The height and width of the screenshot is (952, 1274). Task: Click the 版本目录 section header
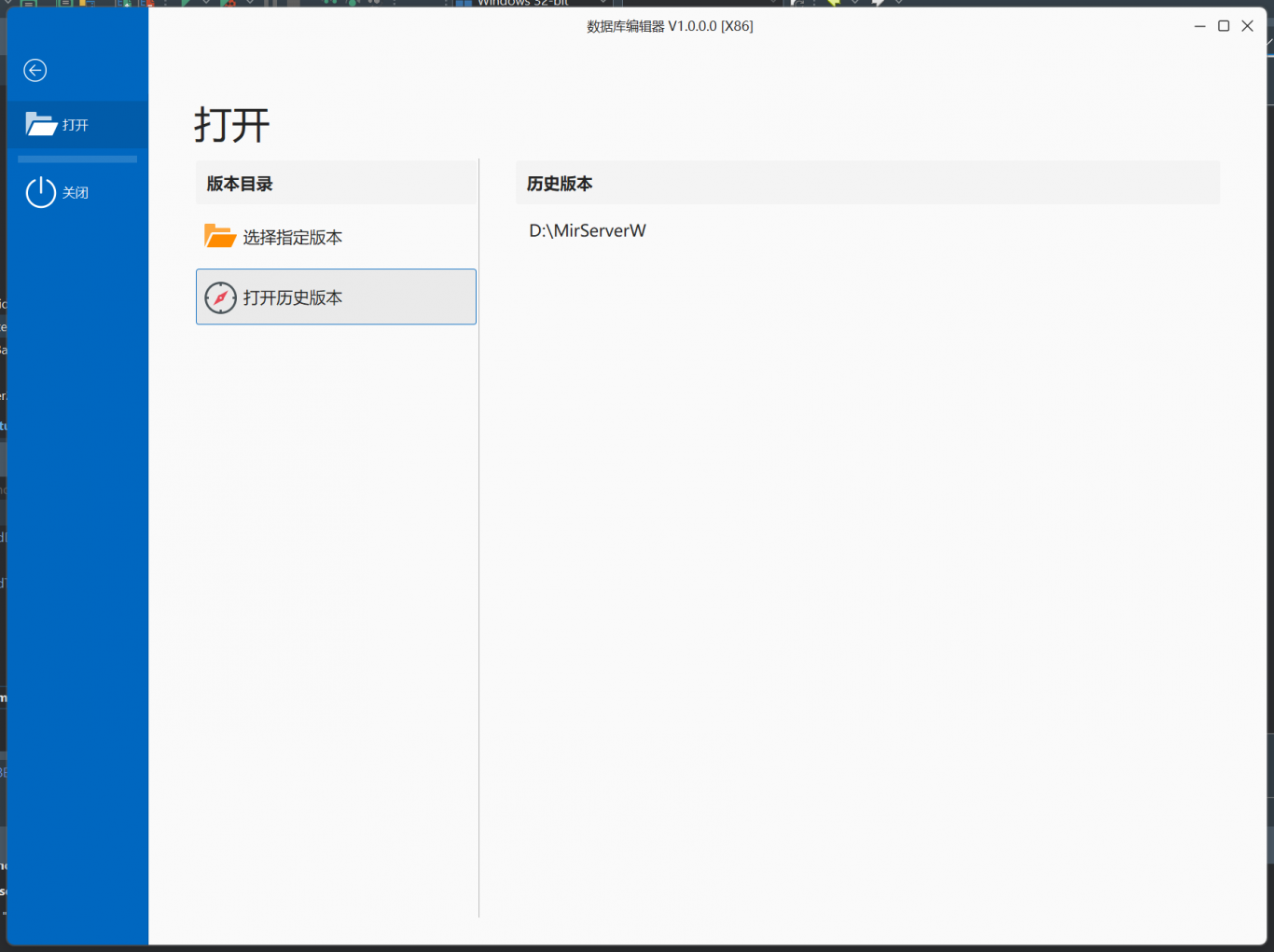coord(240,184)
